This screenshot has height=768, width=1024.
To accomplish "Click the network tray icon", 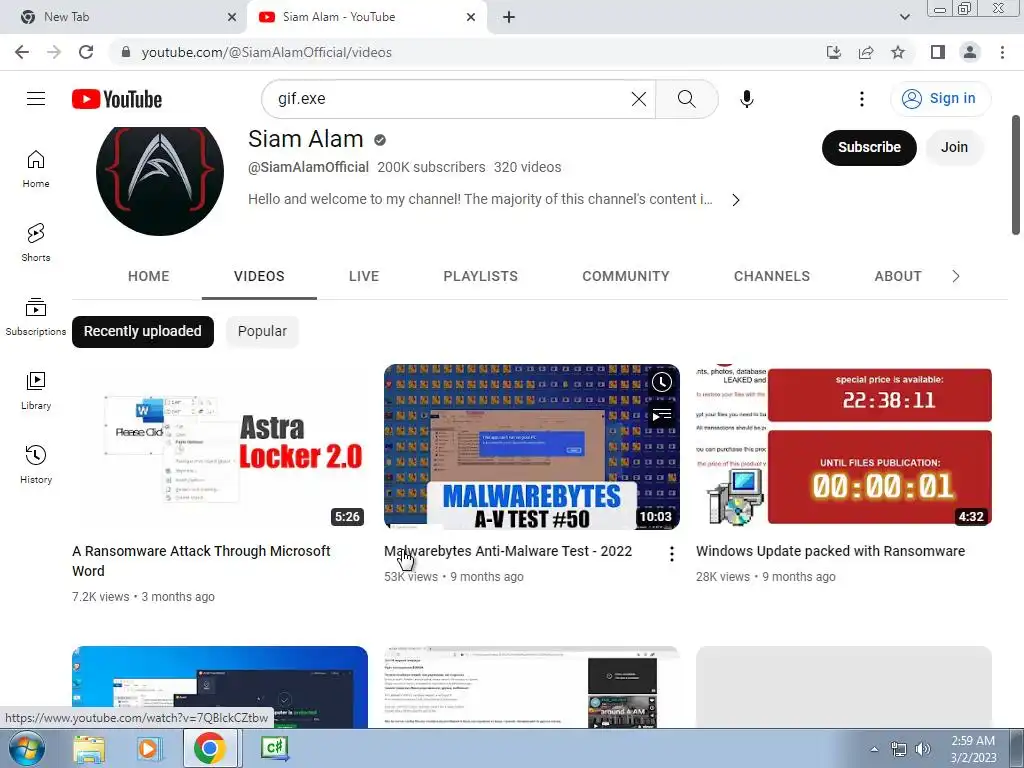I will point(899,749).
